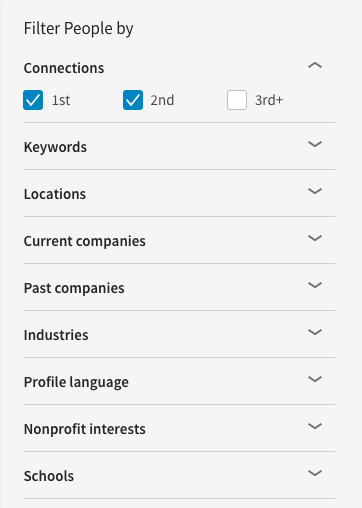Screen dimensions: 362x508
Task: Click the Connections section heading
Action: point(64,68)
